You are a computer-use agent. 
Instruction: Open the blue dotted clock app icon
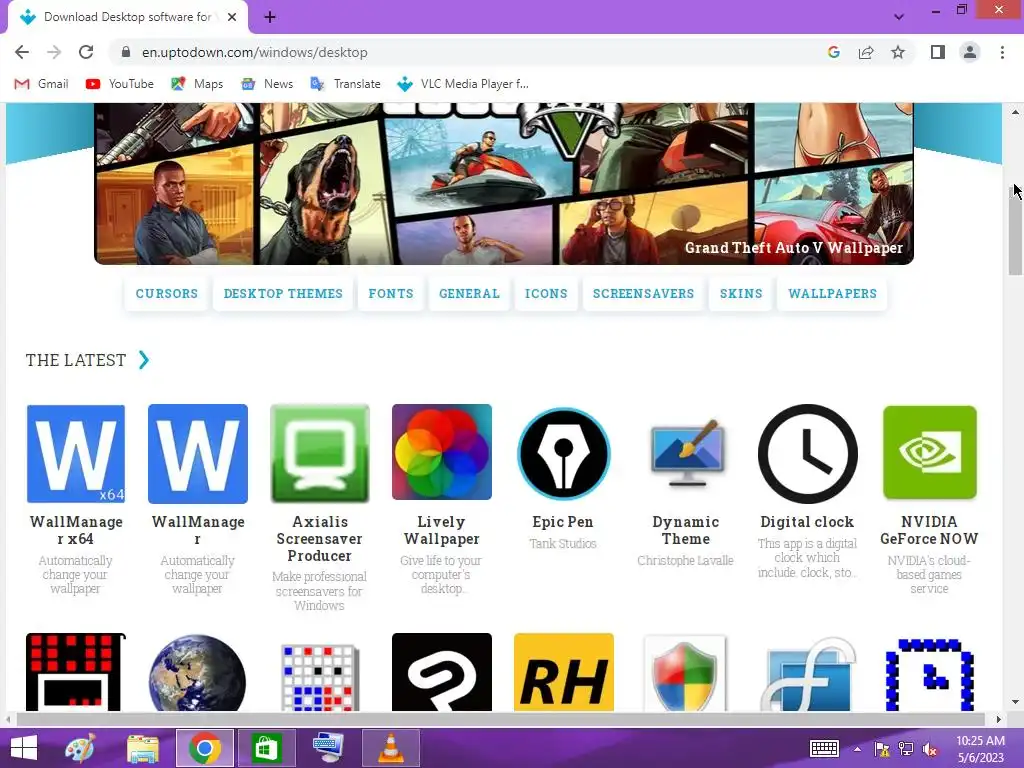point(930,675)
